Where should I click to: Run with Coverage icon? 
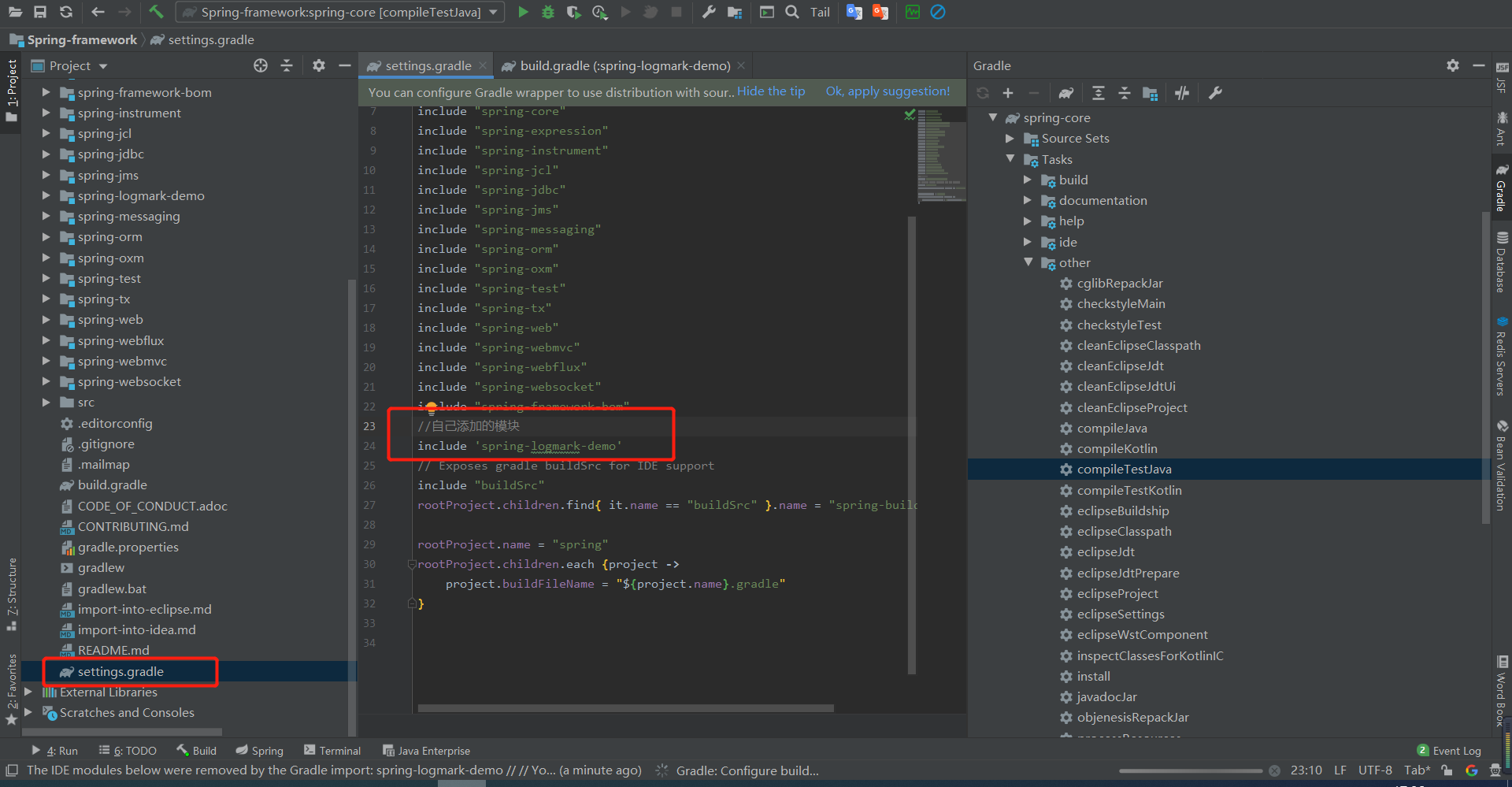[573, 12]
